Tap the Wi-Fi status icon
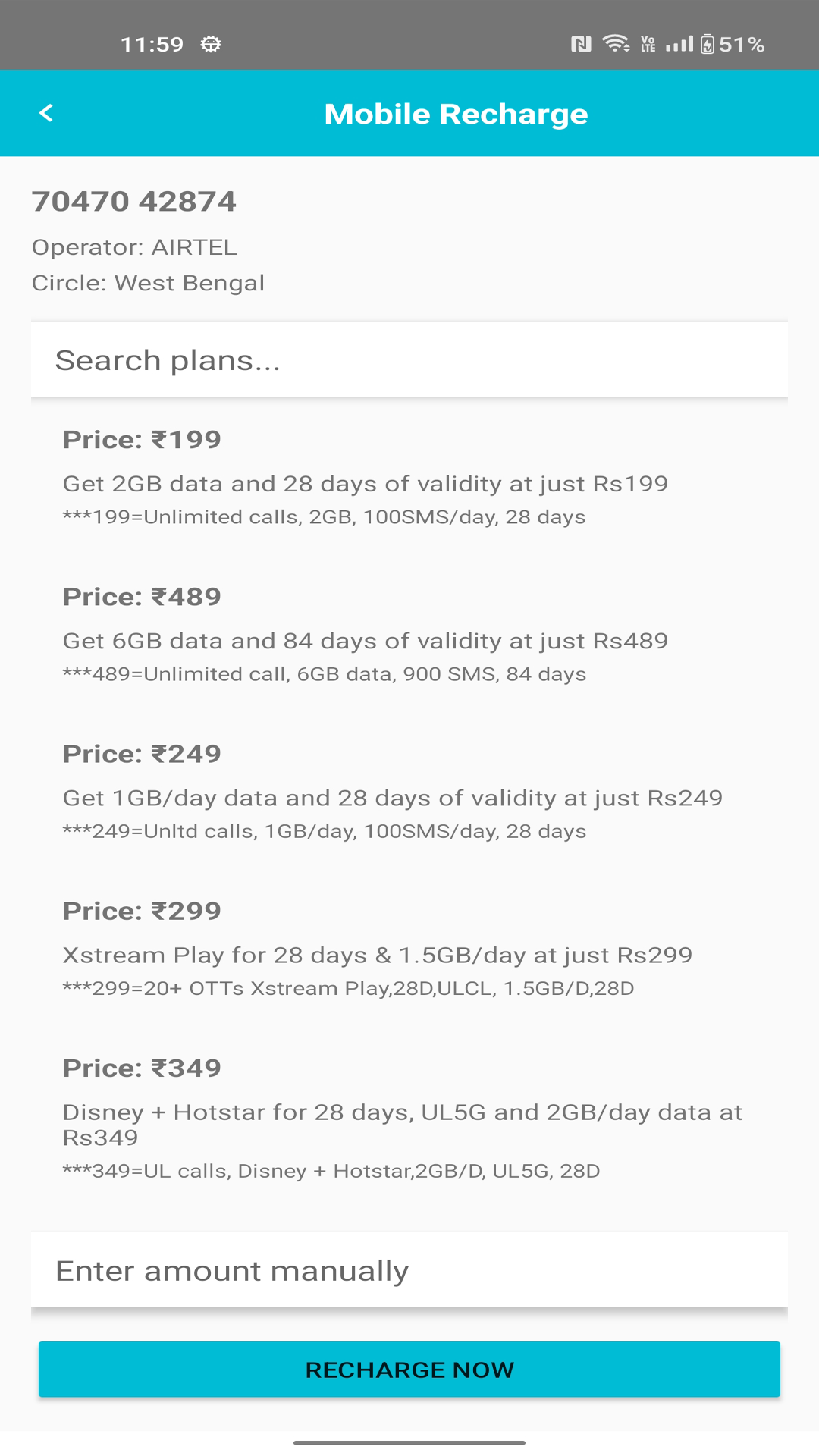 coord(616,44)
